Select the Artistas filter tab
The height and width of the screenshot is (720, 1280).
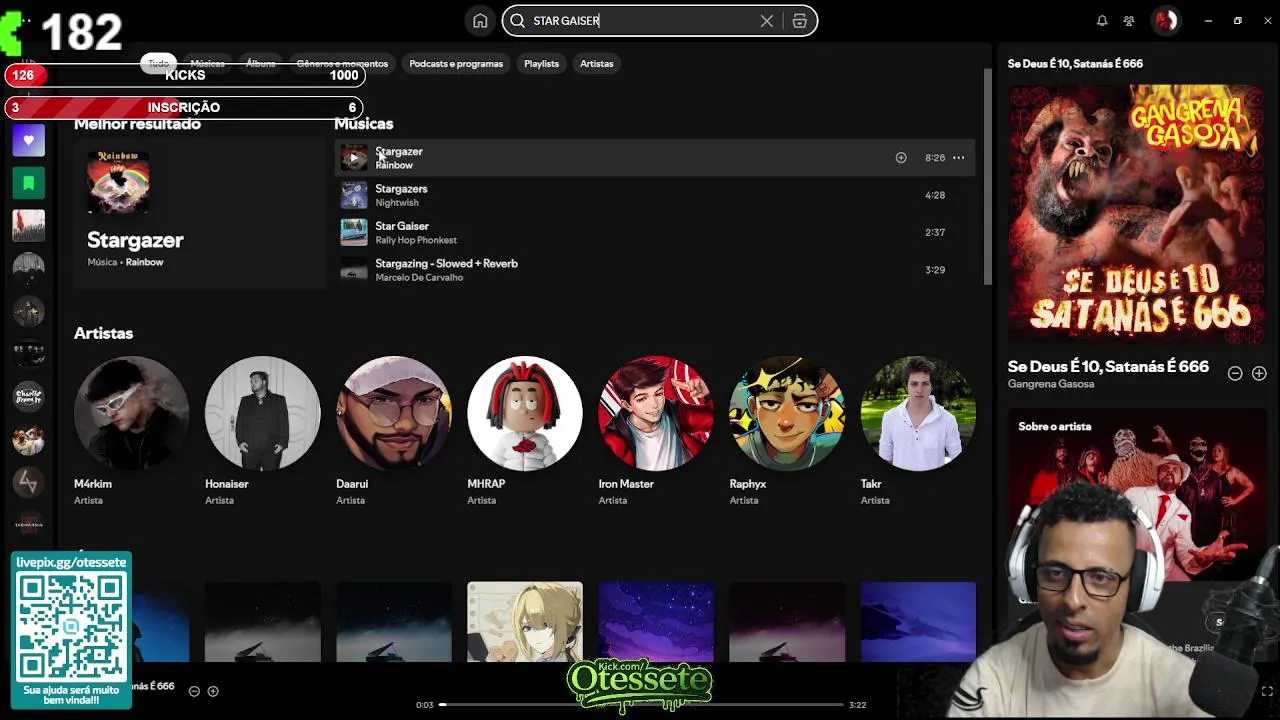click(597, 63)
